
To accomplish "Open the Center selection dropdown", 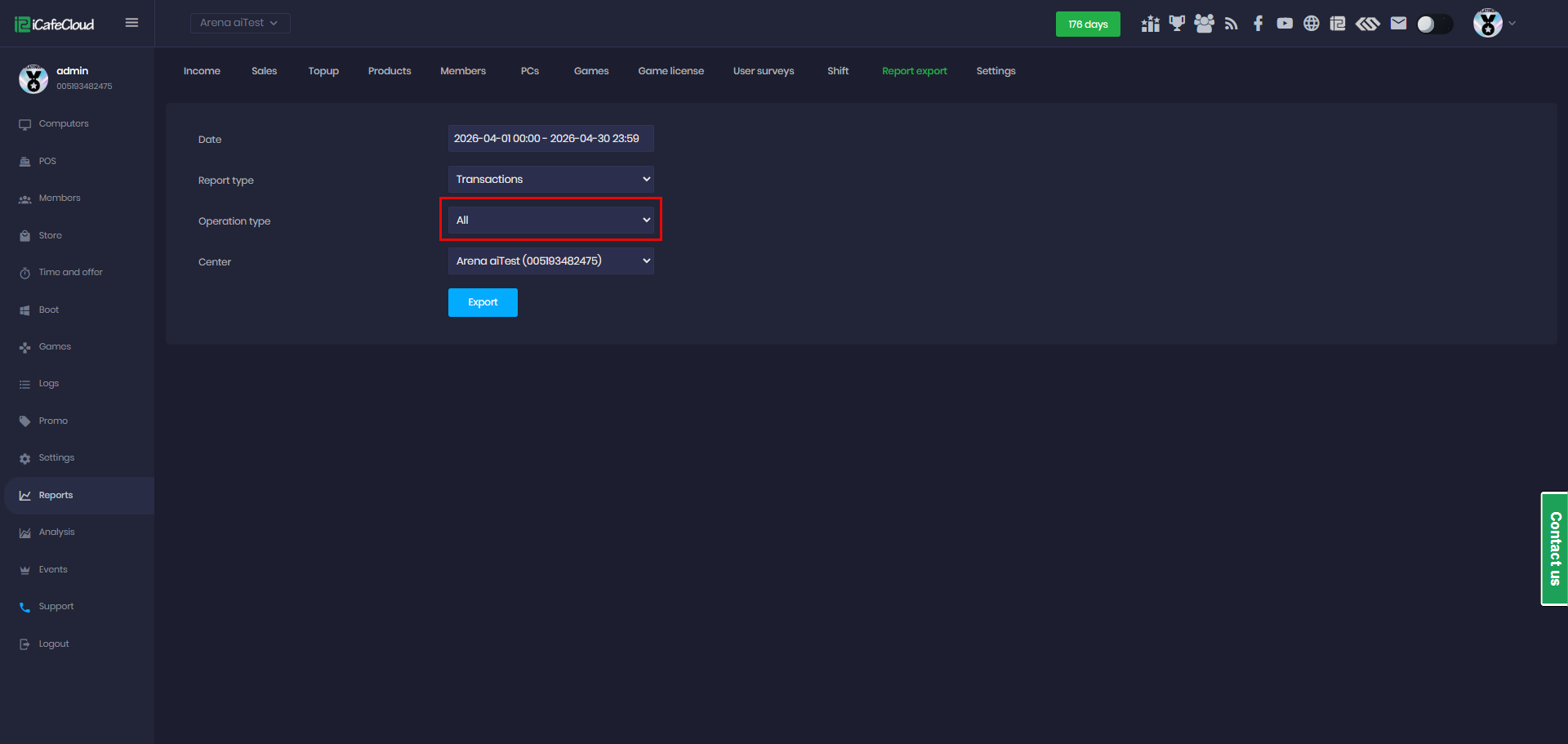I will [x=550, y=261].
